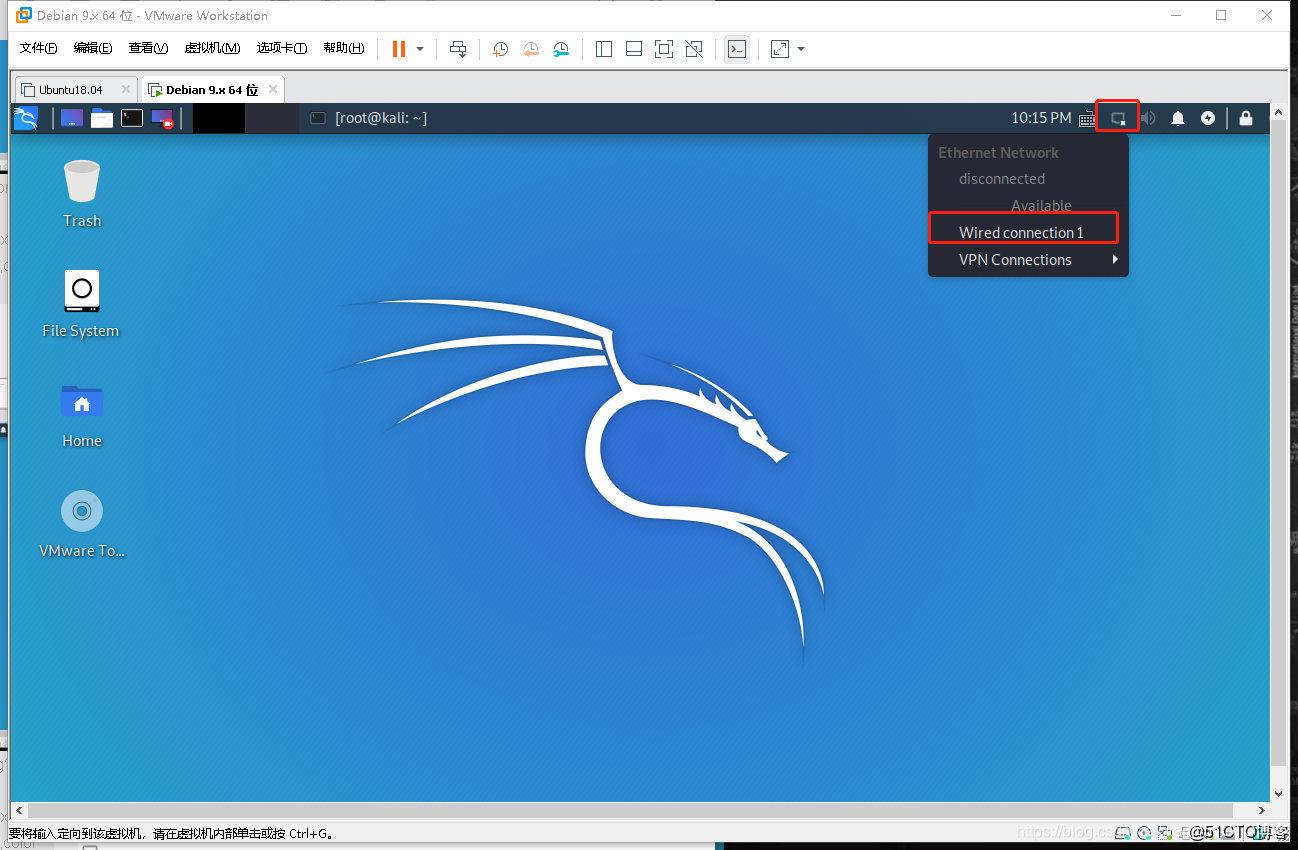The width and height of the screenshot is (1298, 850).
Task: Open notifications bell in Kali panel
Action: point(1178,118)
